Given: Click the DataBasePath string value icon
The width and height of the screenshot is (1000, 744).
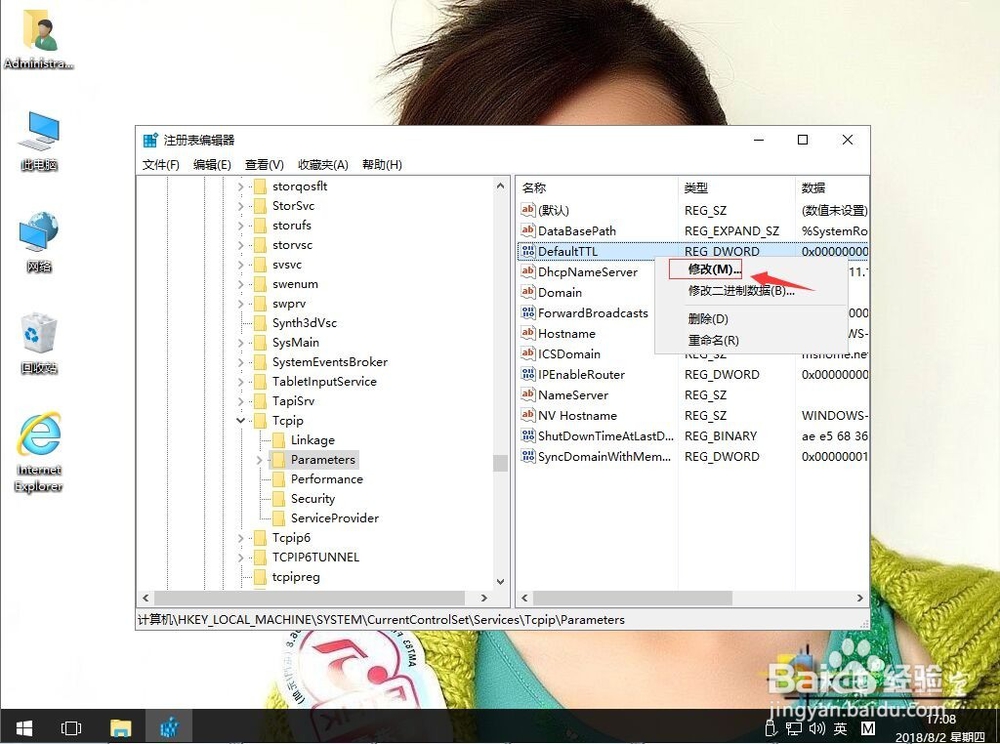Looking at the screenshot, I should tap(527, 230).
